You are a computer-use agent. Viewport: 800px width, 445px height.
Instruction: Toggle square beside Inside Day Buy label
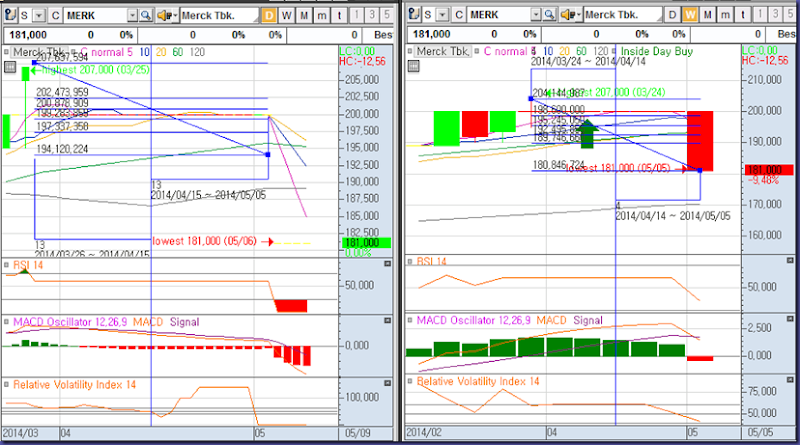point(614,51)
